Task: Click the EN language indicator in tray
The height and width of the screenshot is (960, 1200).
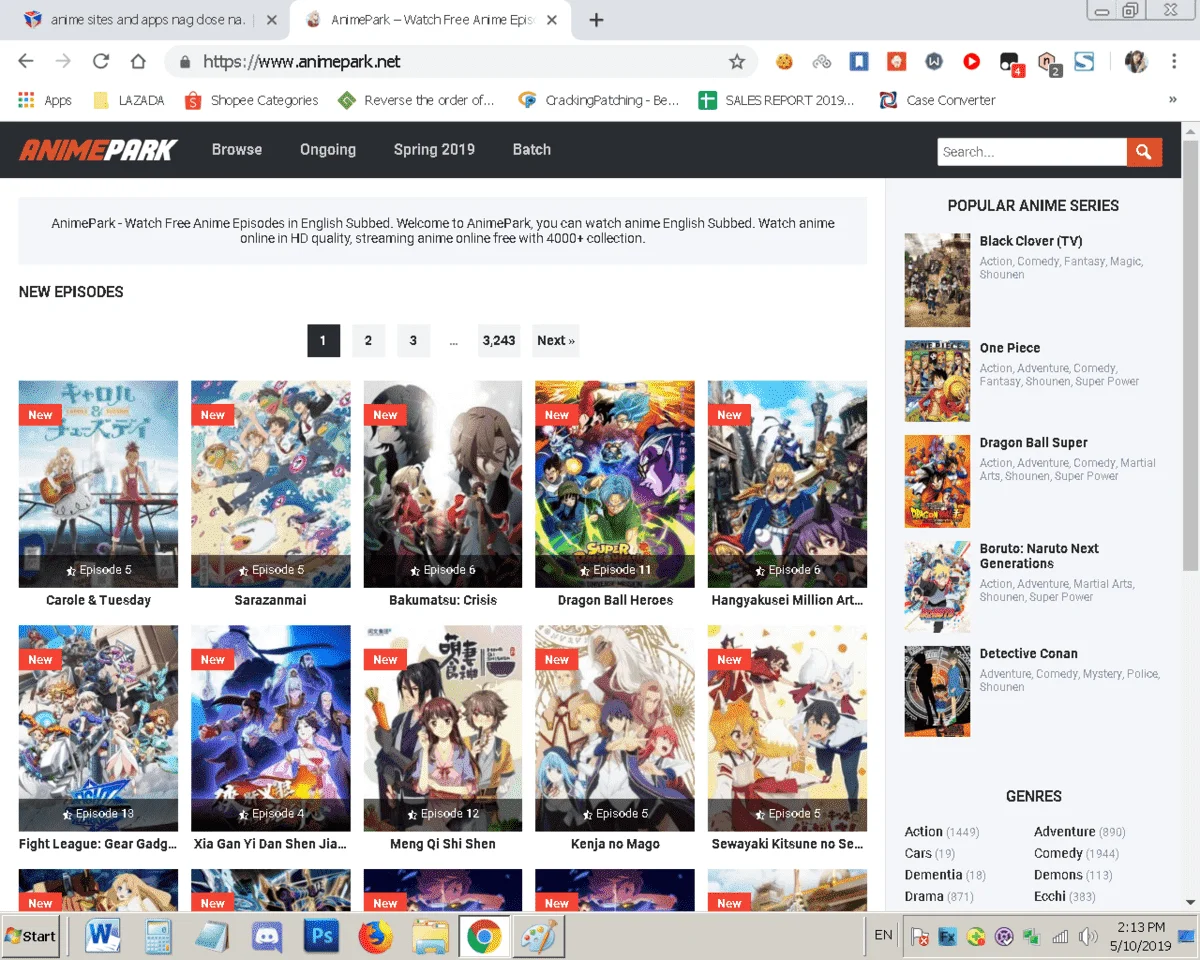Action: pyautogui.click(x=883, y=936)
